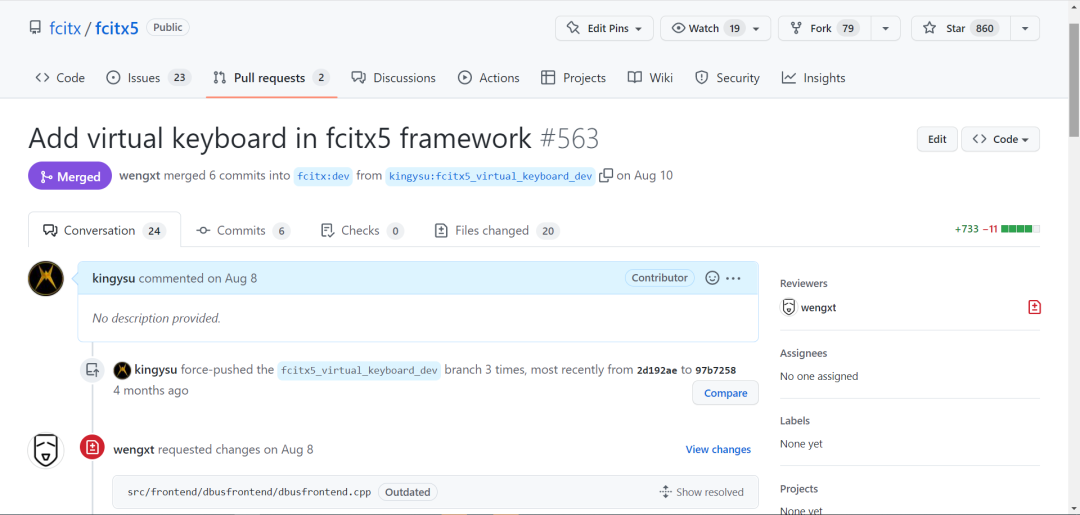Click wengxt link in merged summary line
1080x515 pixels.
[x=140, y=176]
